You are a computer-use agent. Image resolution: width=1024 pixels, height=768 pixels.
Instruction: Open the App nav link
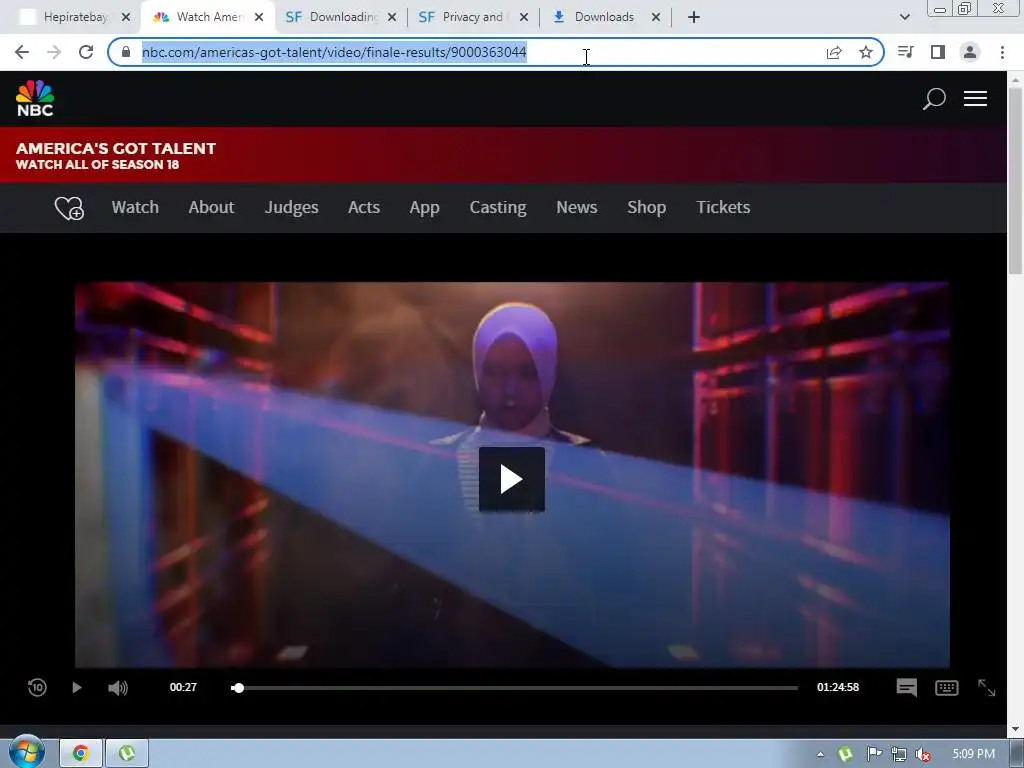pos(424,208)
